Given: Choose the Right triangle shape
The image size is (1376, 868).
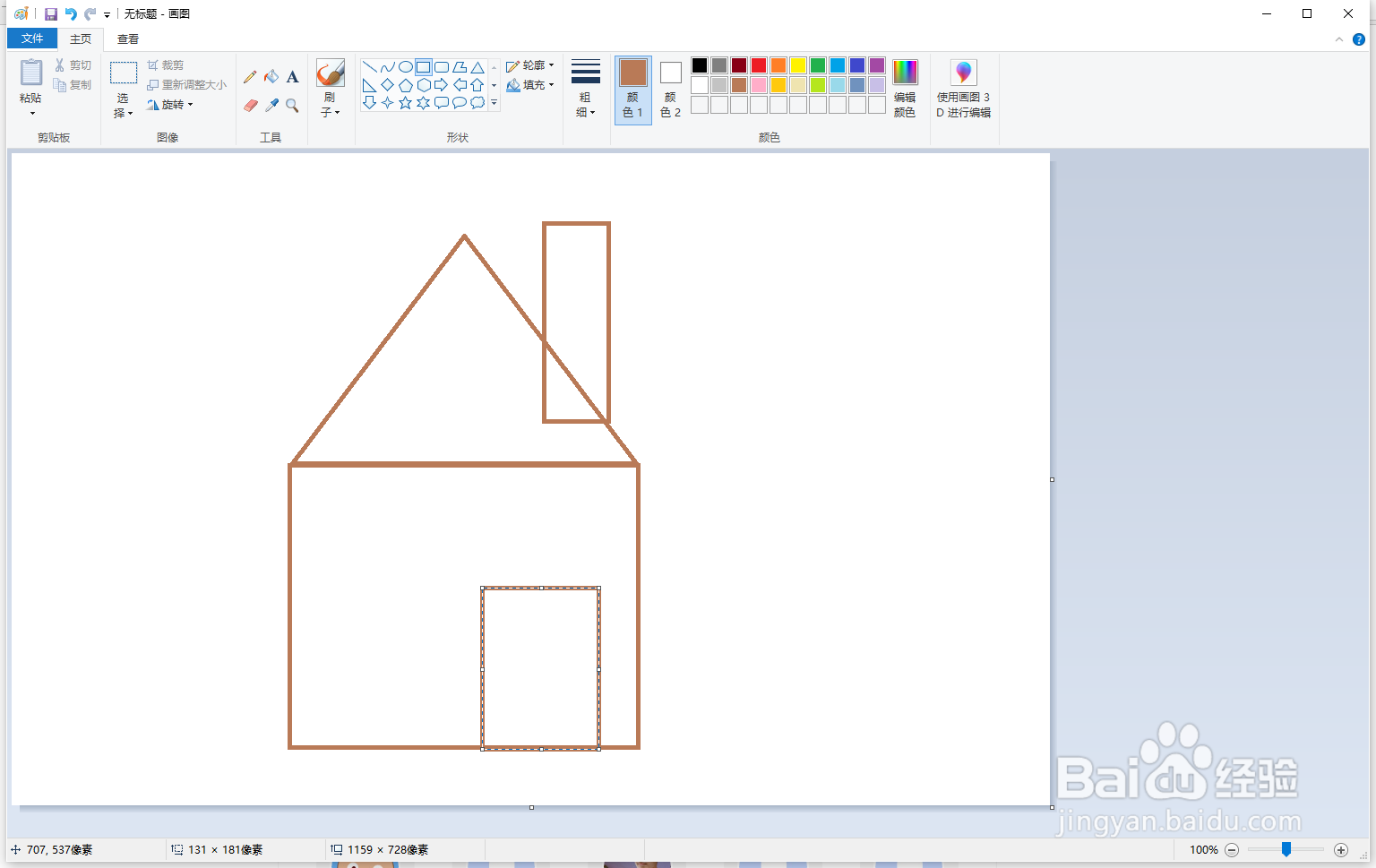Looking at the screenshot, I should click(x=369, y=85).
